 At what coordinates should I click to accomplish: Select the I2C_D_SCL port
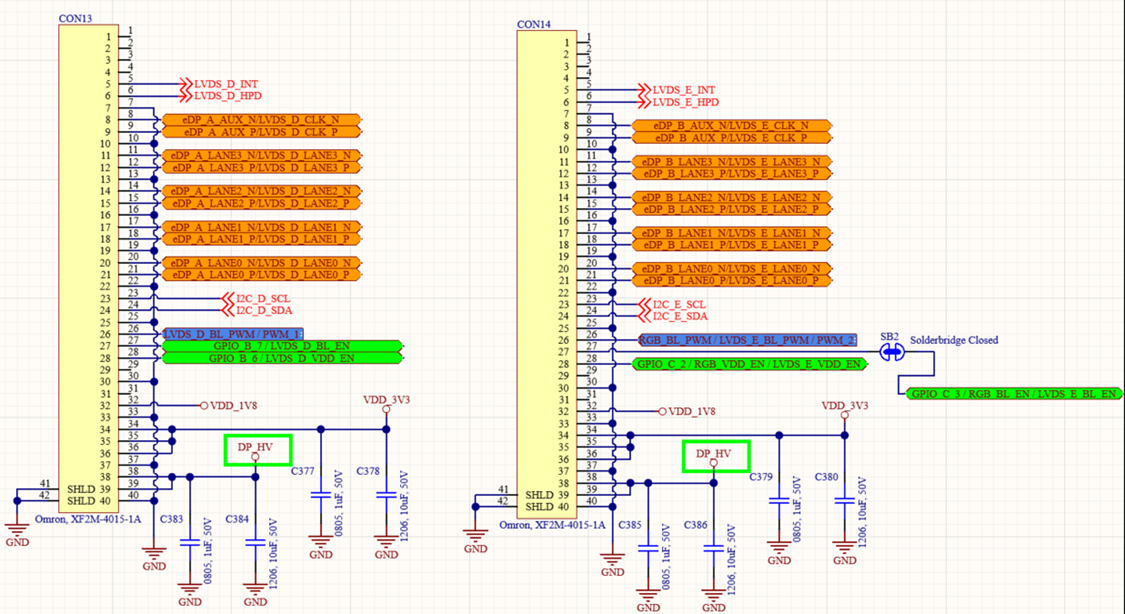click(255, 298)
